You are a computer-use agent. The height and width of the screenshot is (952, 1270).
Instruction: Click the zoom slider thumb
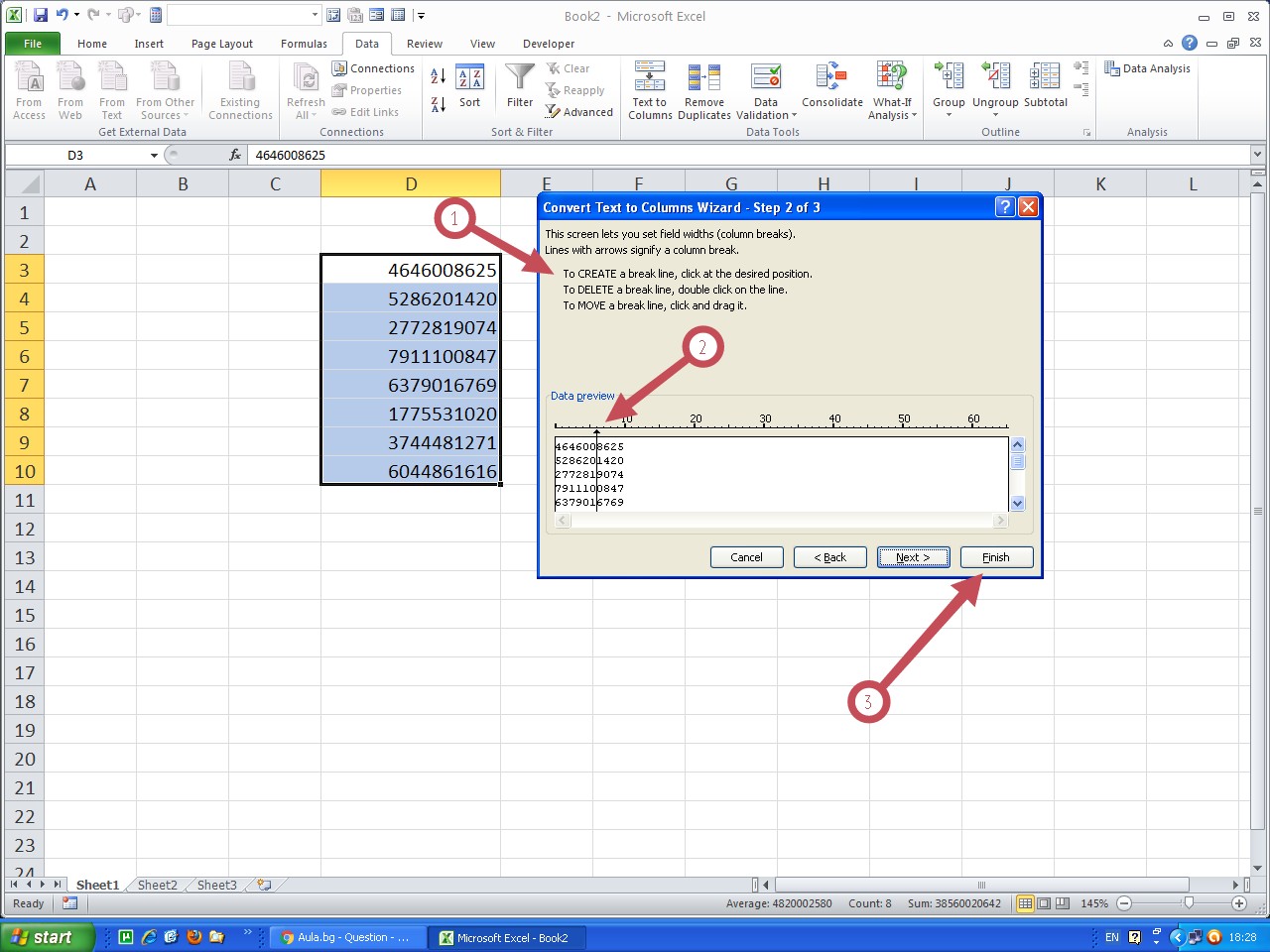tap(1188, 903)
